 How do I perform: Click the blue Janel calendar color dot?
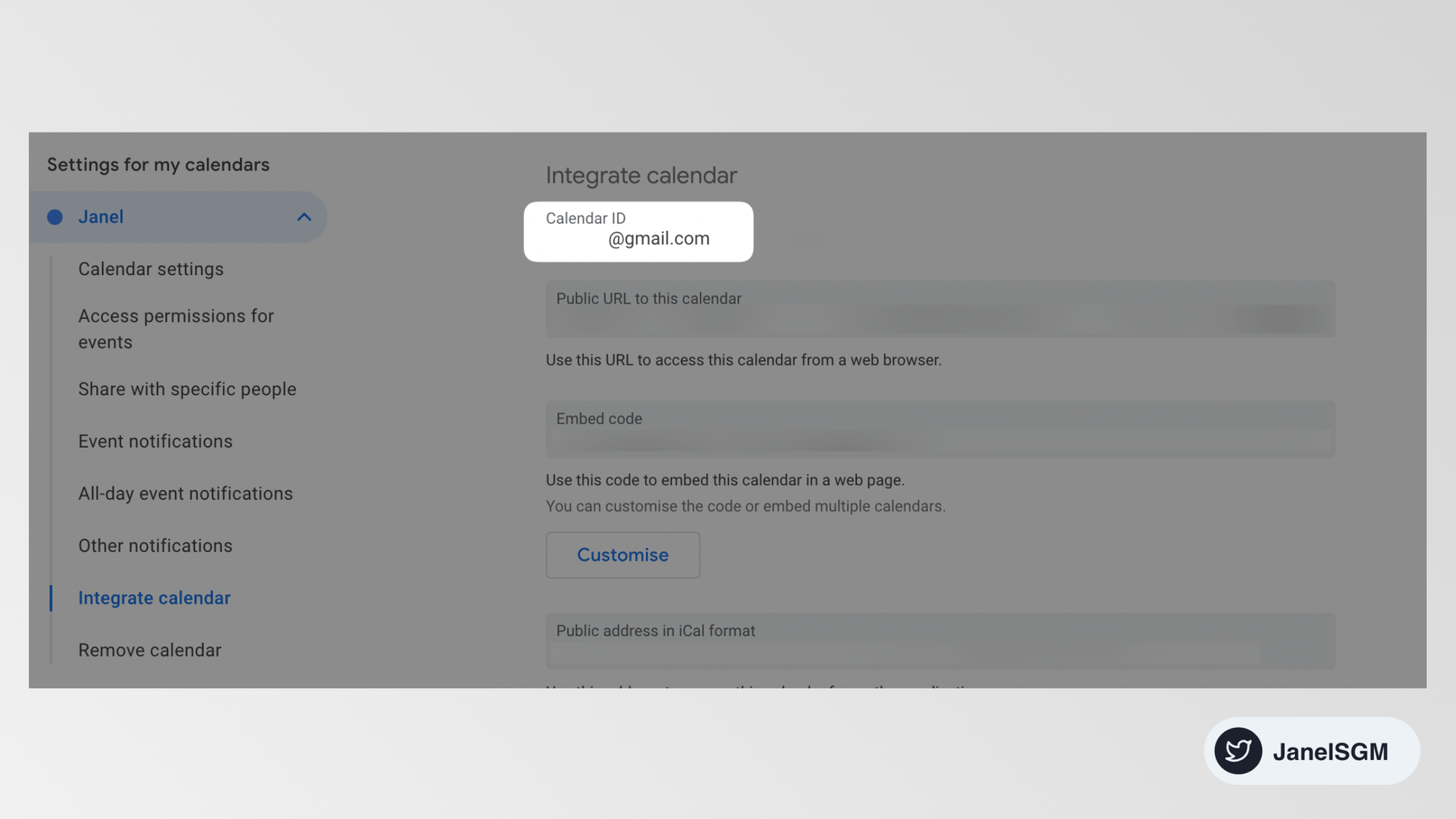coord(55,217)
